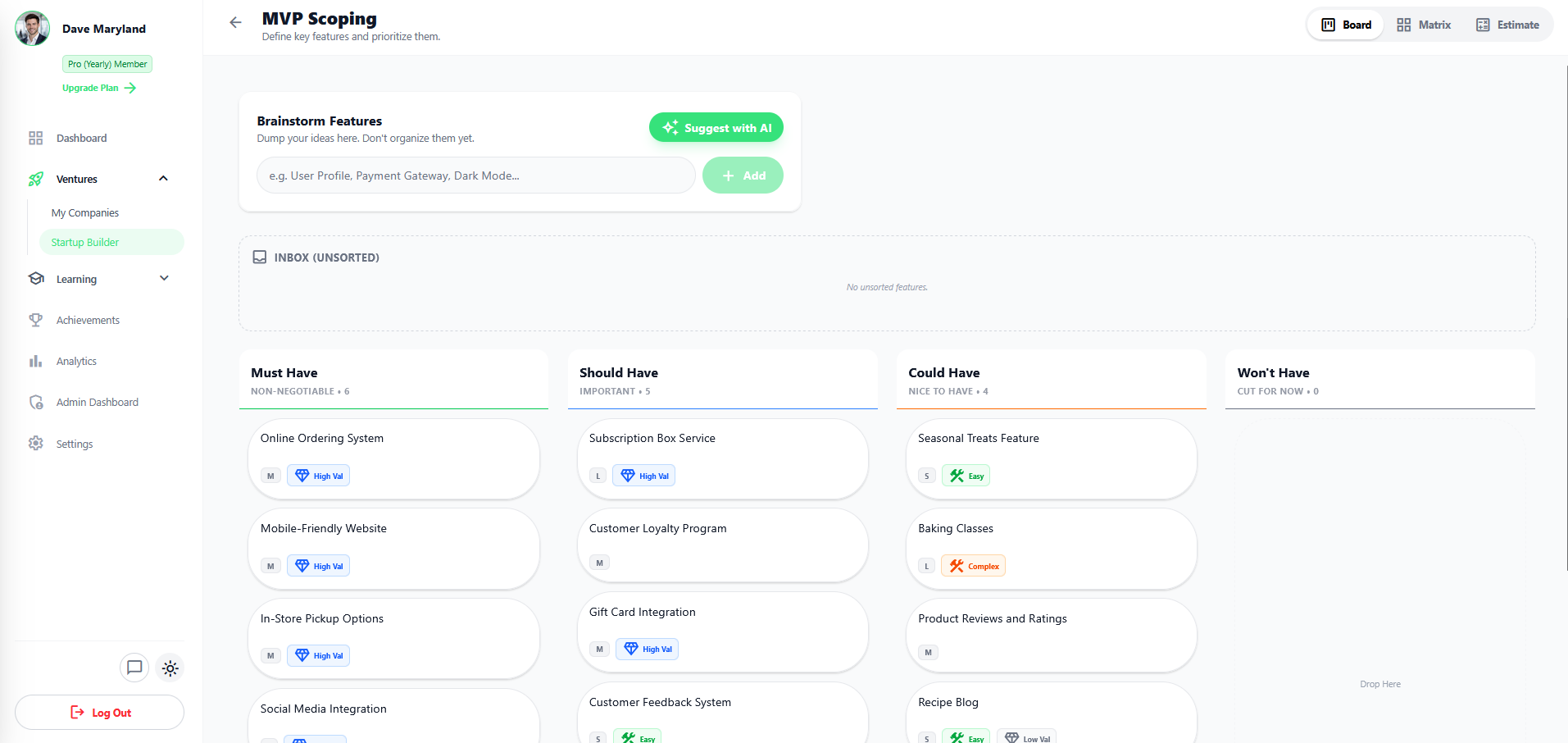Image resolution: width=1568 pixels, height=743 pixels.
Task: Select the Analytics bar chart icon
Action: tap(36, 361)
